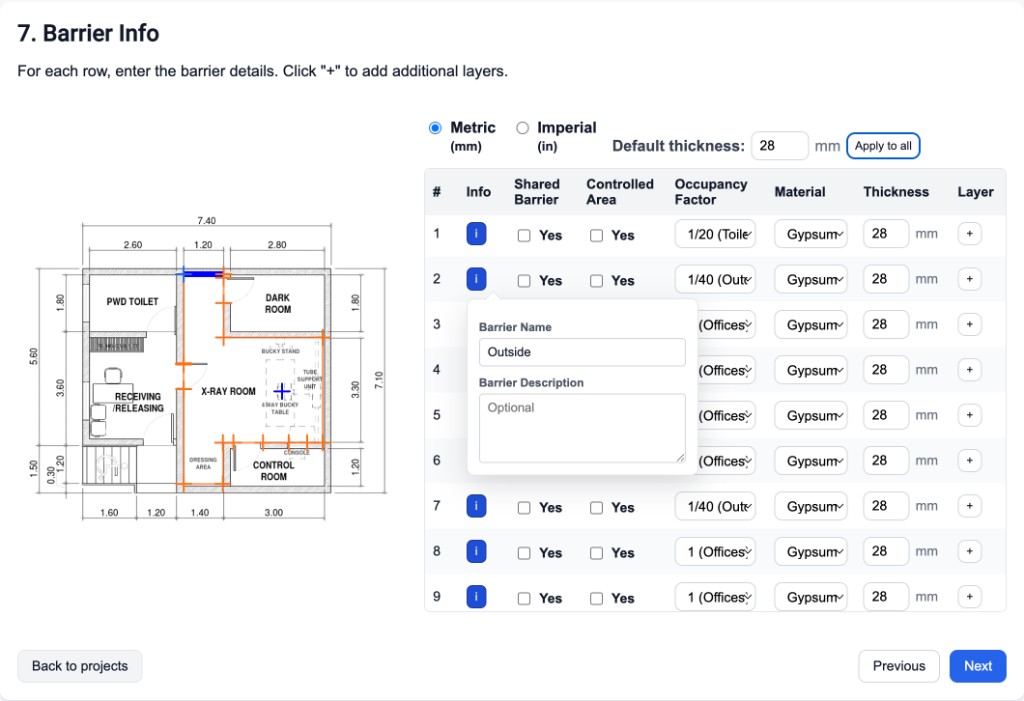Click the Default thickness field
Image resolution: width=1024 pixels, height=701 pixels.
(780, 146)
